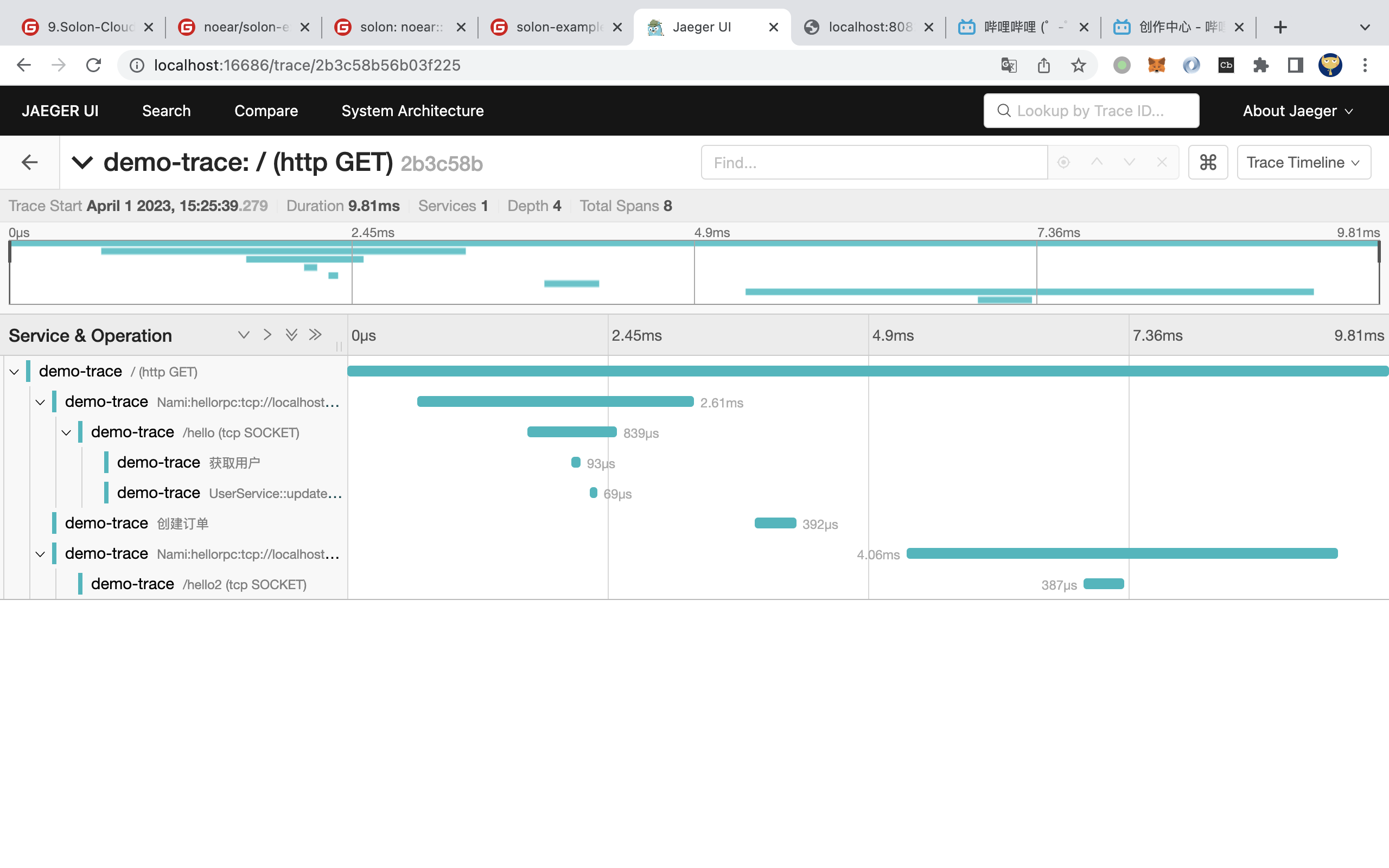Click Lookup by Trace ID field
This screenshot has width=1389, height=868.
1091,111
